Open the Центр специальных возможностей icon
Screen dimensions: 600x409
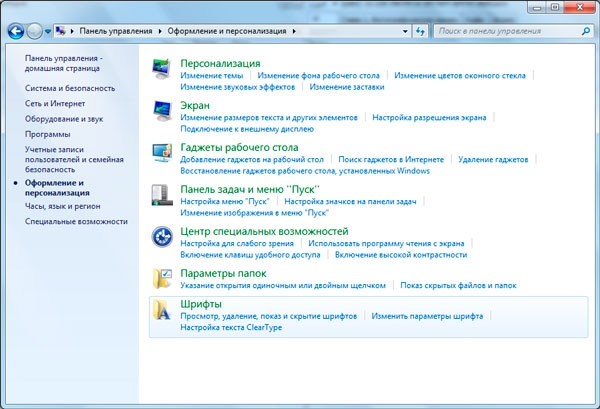click(x=161, y=236)
